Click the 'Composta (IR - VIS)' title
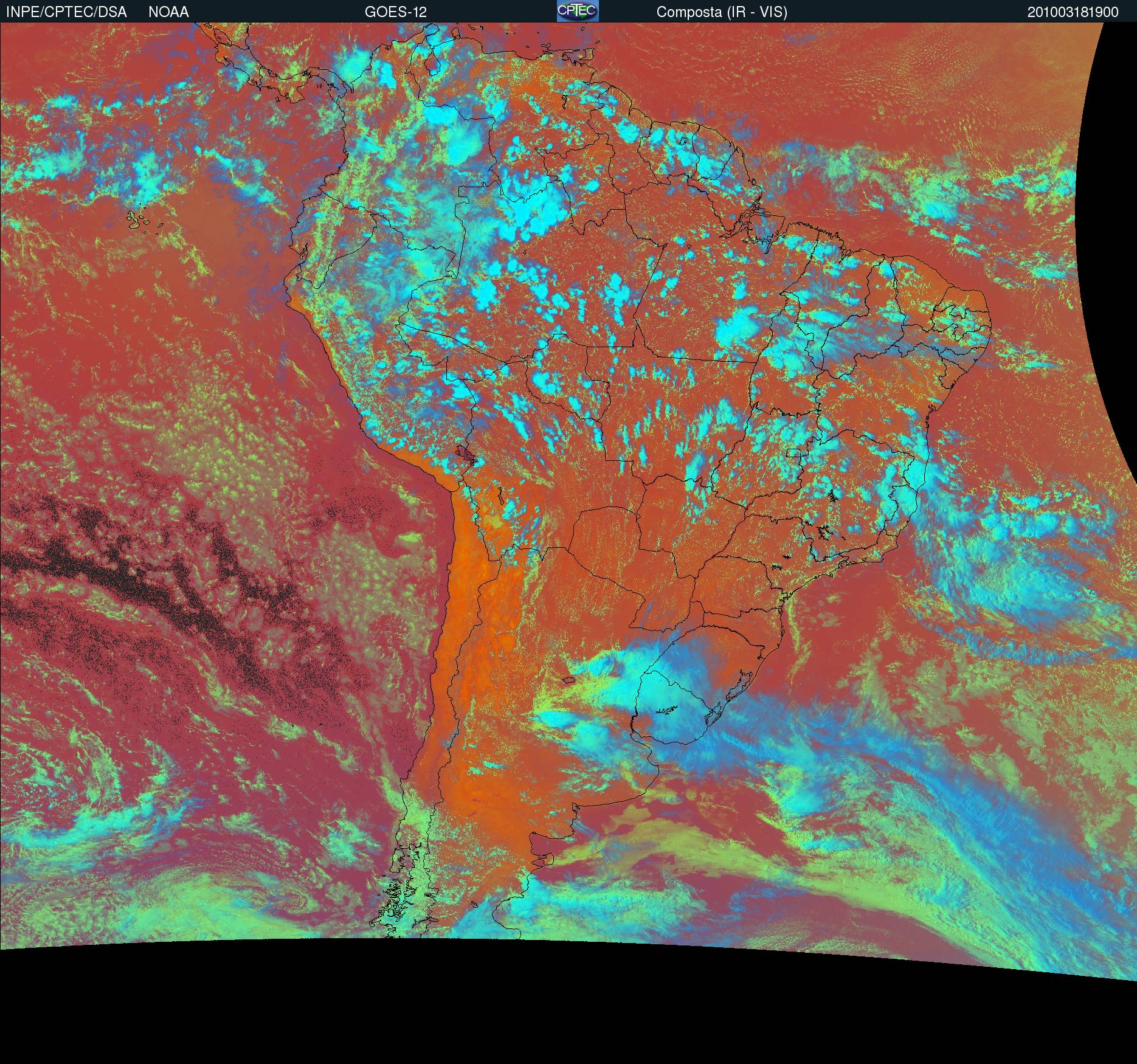 click(722, 12)
